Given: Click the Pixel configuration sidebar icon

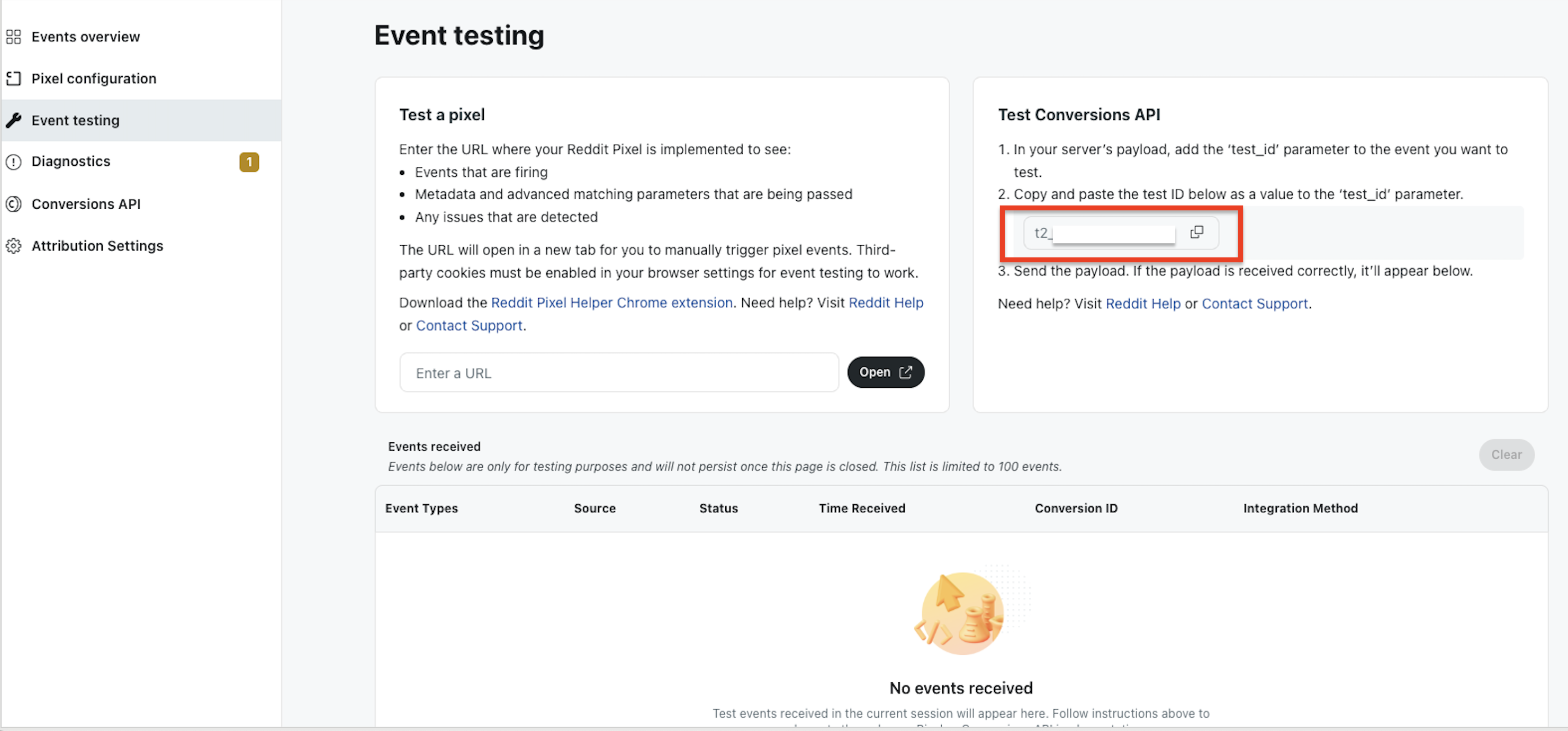Looking at the screenshot, I should click(x=13, y=78).
